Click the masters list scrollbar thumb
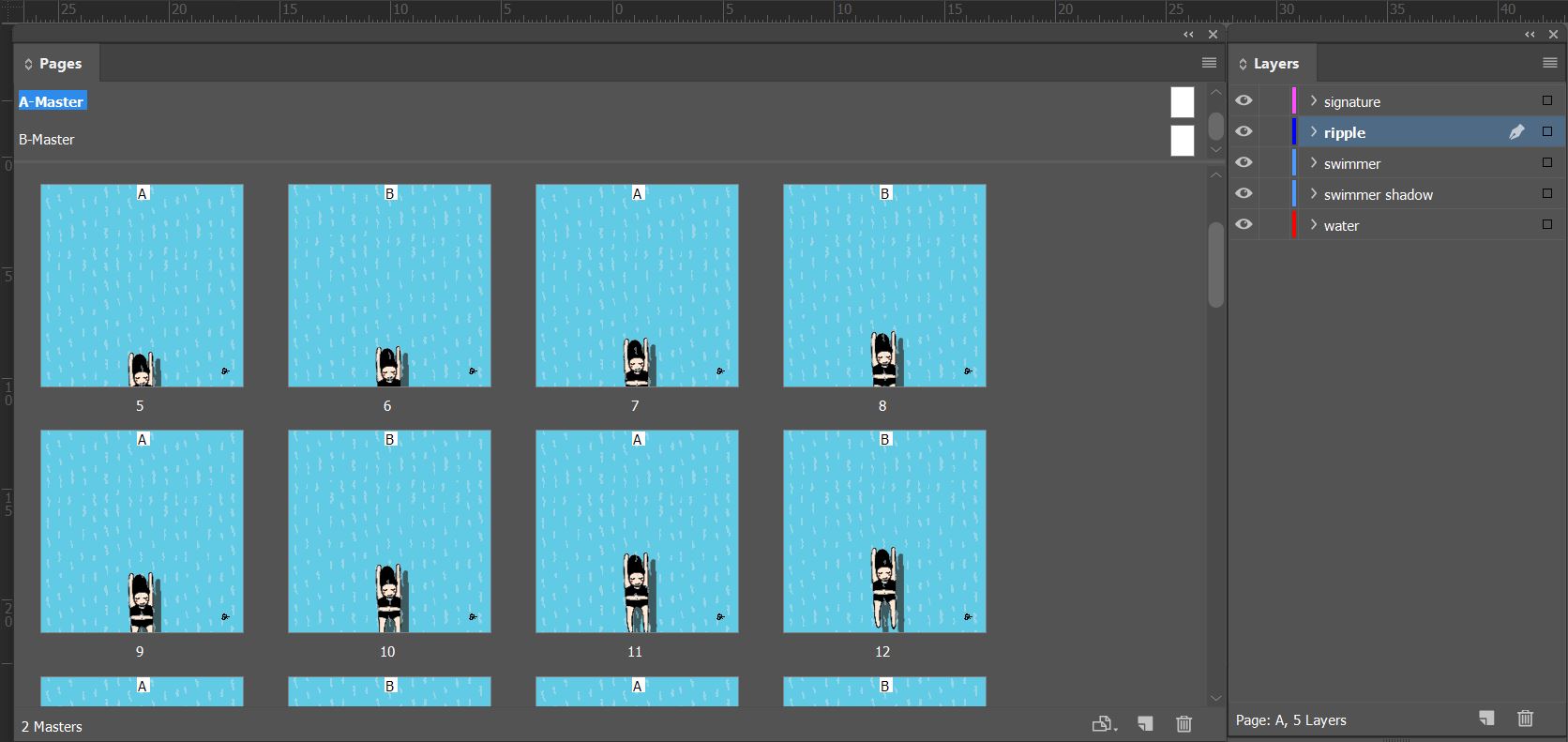The height and width of the screenshot is (742, 1568). tap(1215, 126)
